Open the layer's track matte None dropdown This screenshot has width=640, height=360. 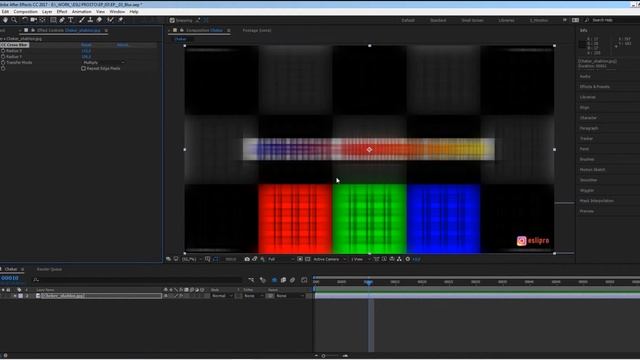coord(253,296)
